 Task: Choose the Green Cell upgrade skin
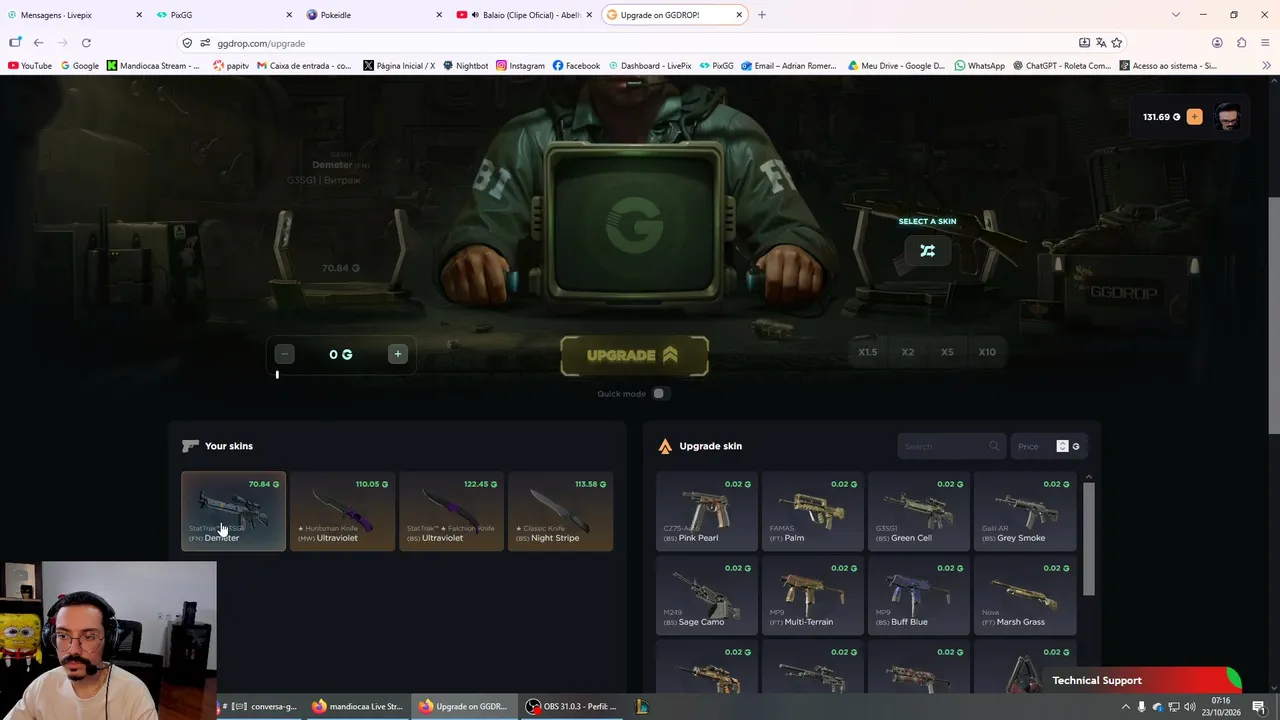(x=919, y=511)
